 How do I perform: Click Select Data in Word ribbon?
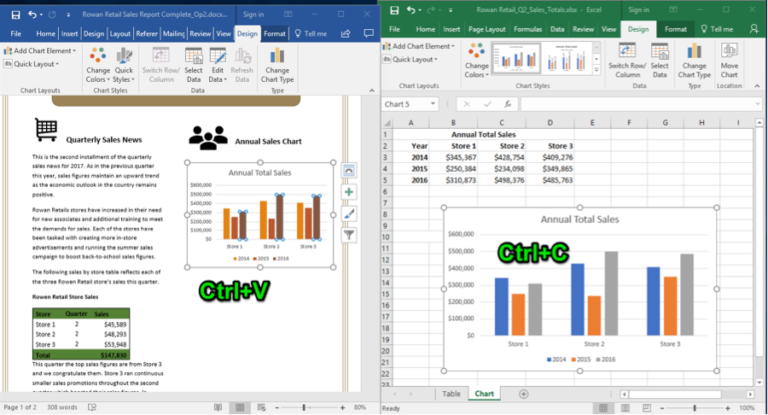point(193,66)
